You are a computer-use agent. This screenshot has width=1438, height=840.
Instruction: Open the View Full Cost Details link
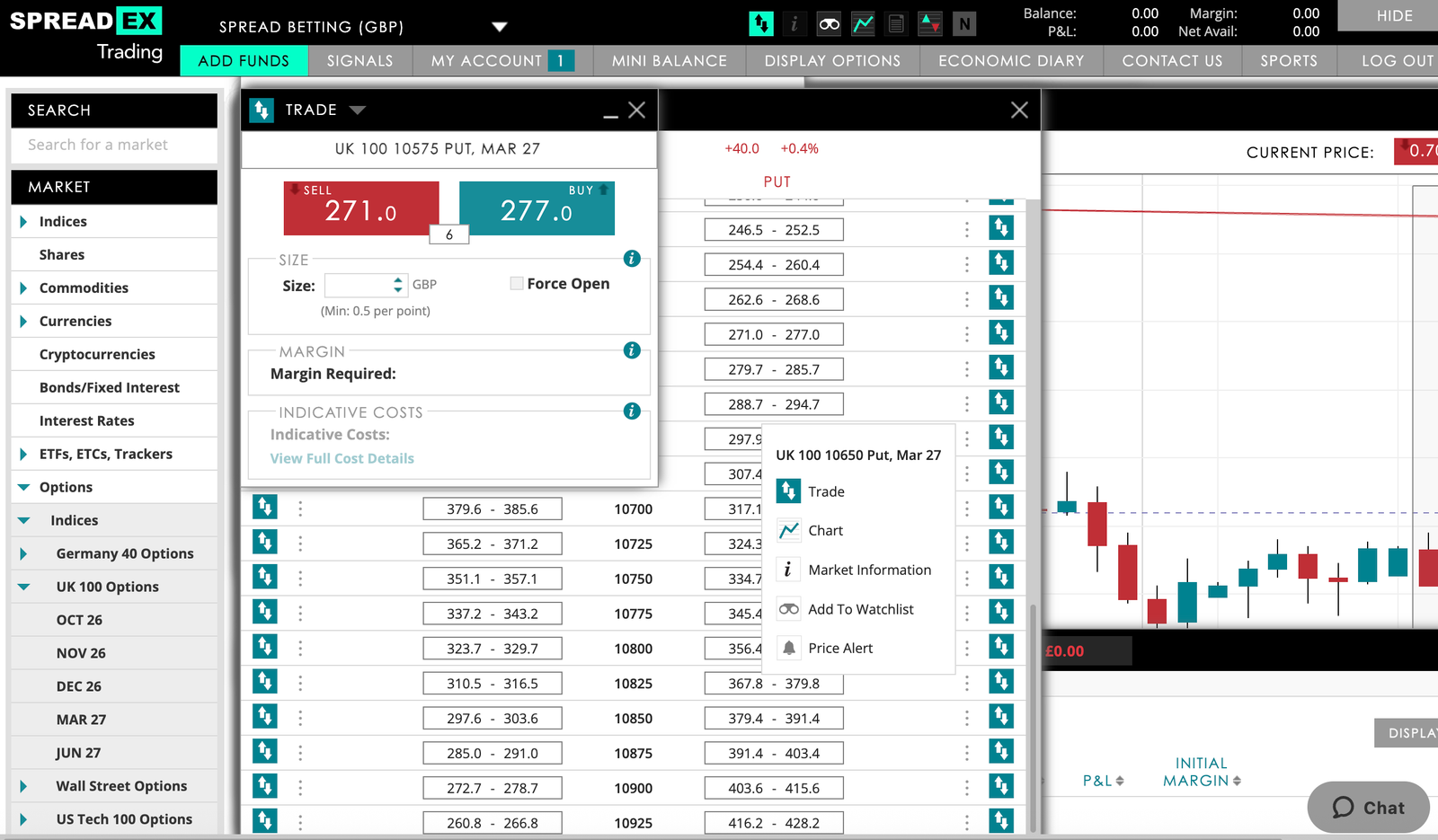pos(342,458)
